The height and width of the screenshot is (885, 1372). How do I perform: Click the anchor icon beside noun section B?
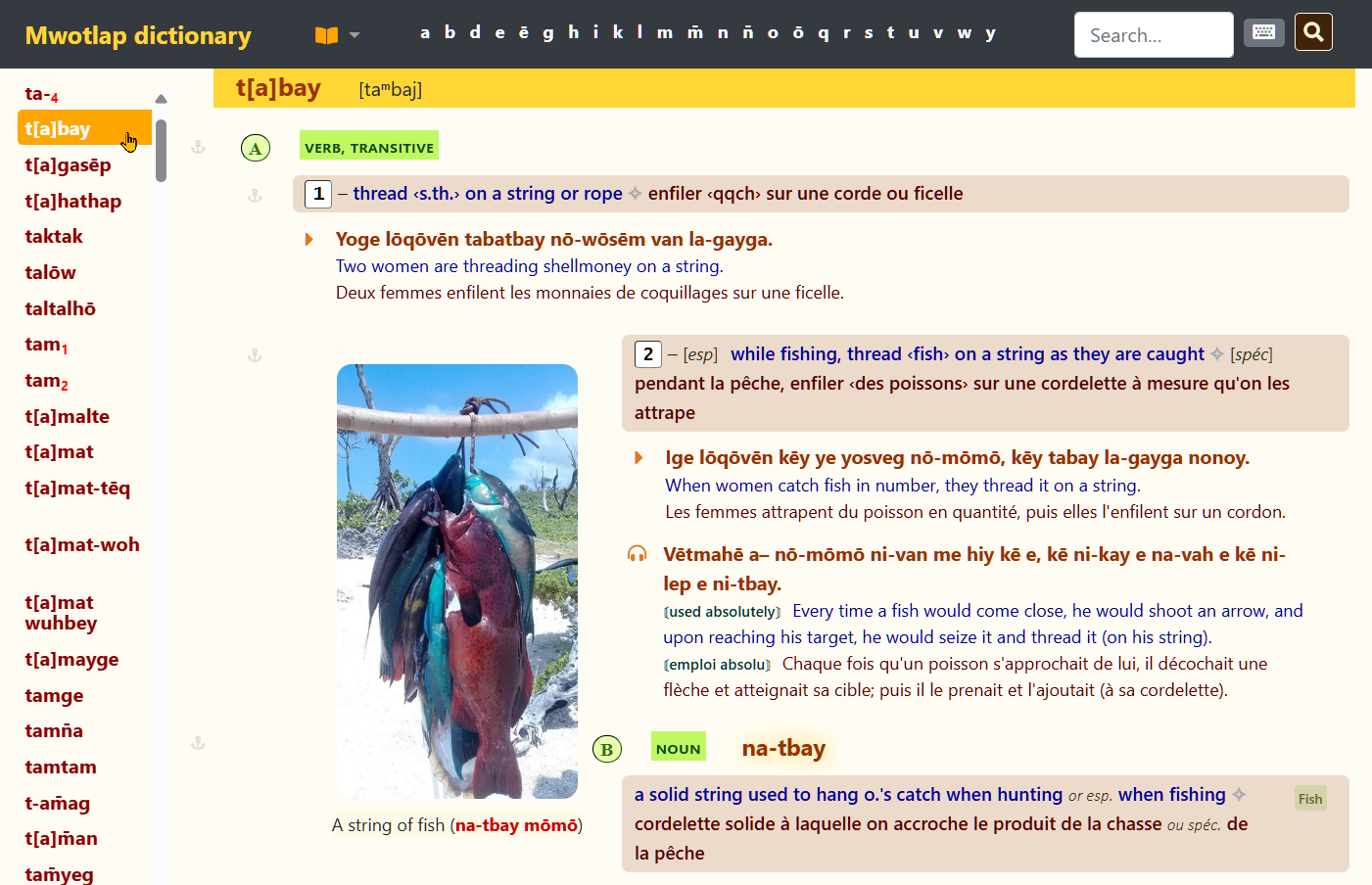(198, 743)
